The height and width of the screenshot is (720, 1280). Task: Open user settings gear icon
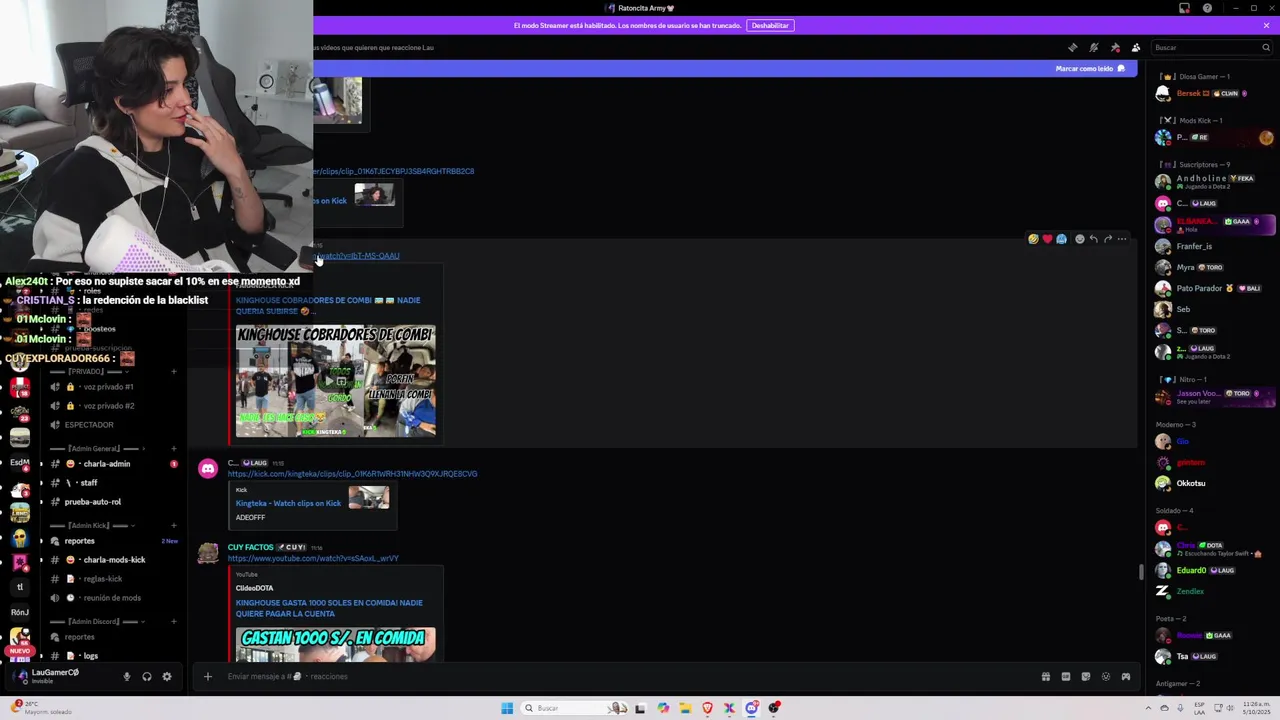[167, 677]
